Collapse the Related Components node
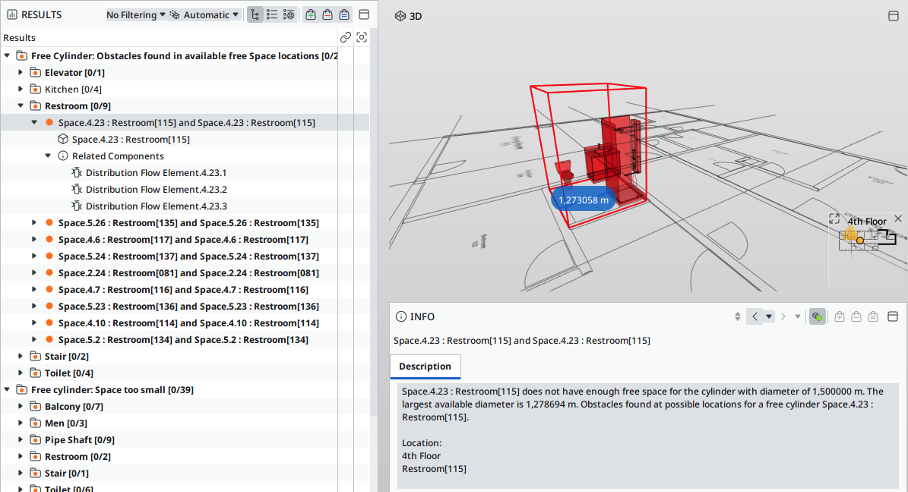 click(48, 156)
